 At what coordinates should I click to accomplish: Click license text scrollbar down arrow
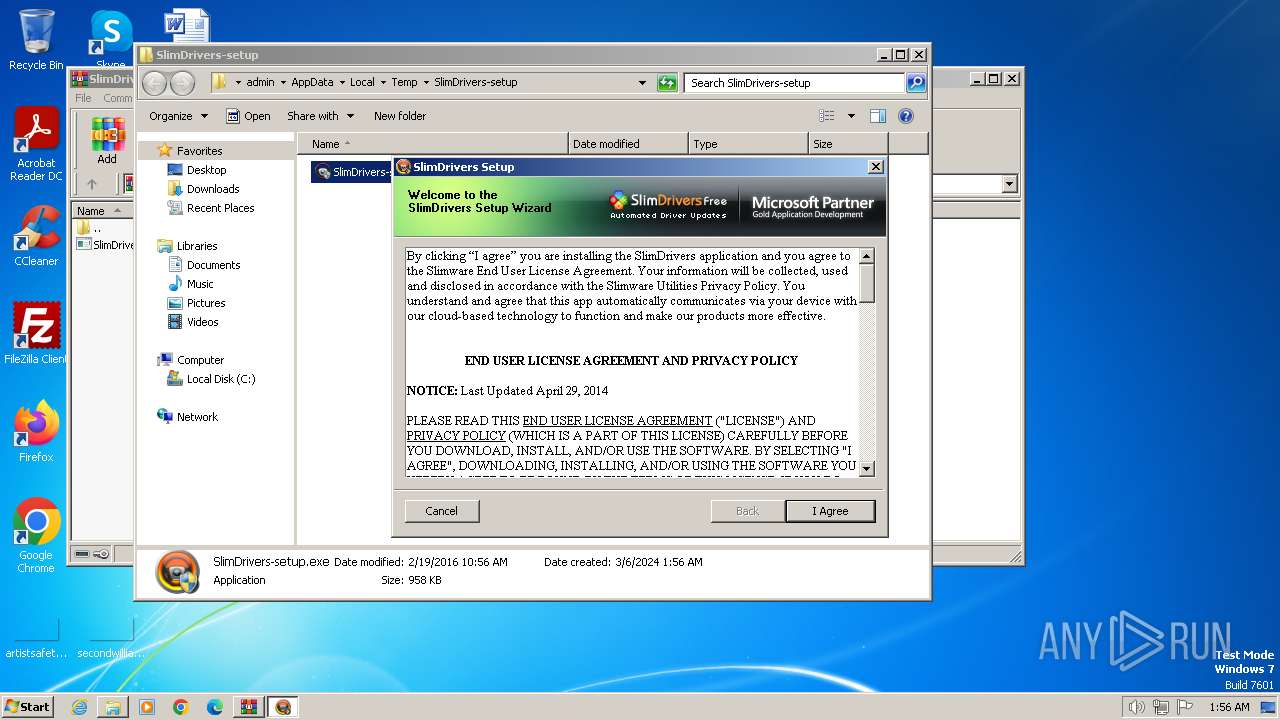tap(867, 468)
